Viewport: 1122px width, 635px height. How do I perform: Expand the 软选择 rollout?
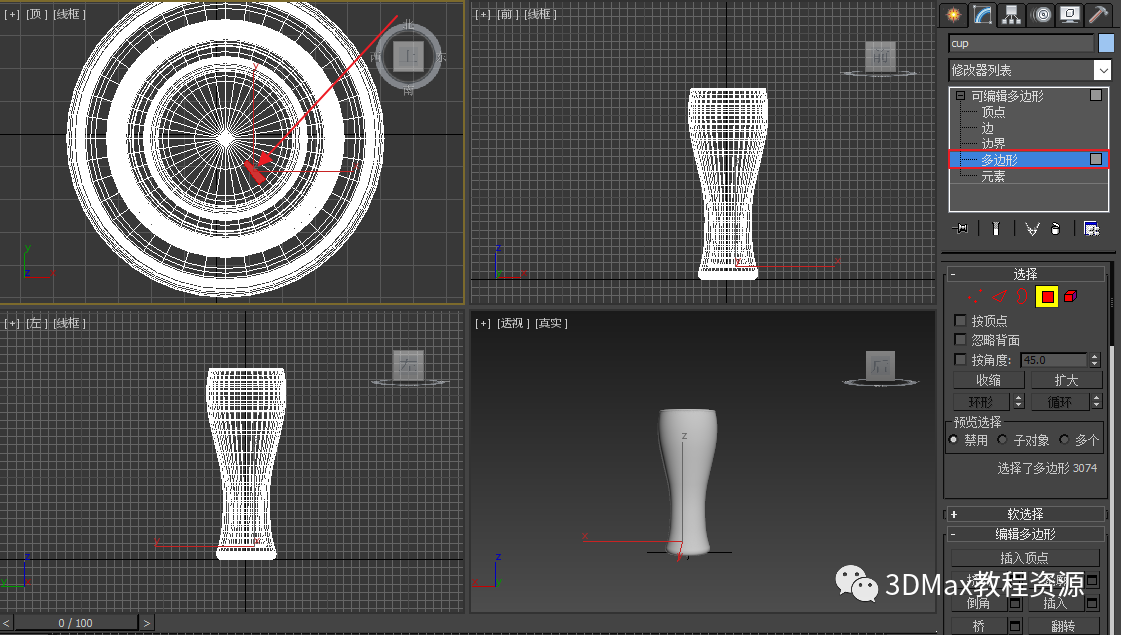(x=1025, y=514)
